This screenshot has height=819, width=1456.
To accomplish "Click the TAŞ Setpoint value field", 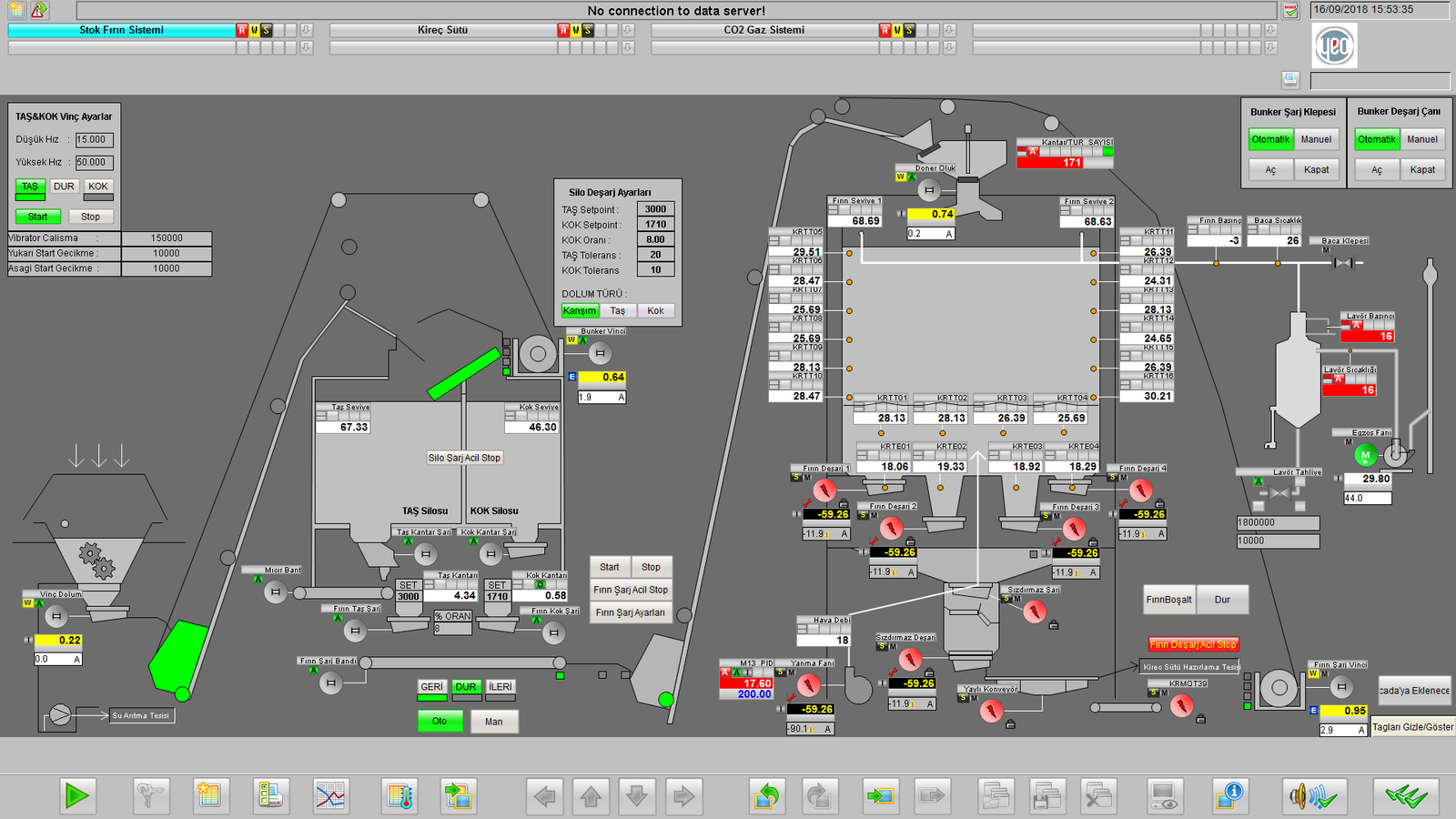I will [655, 209].
